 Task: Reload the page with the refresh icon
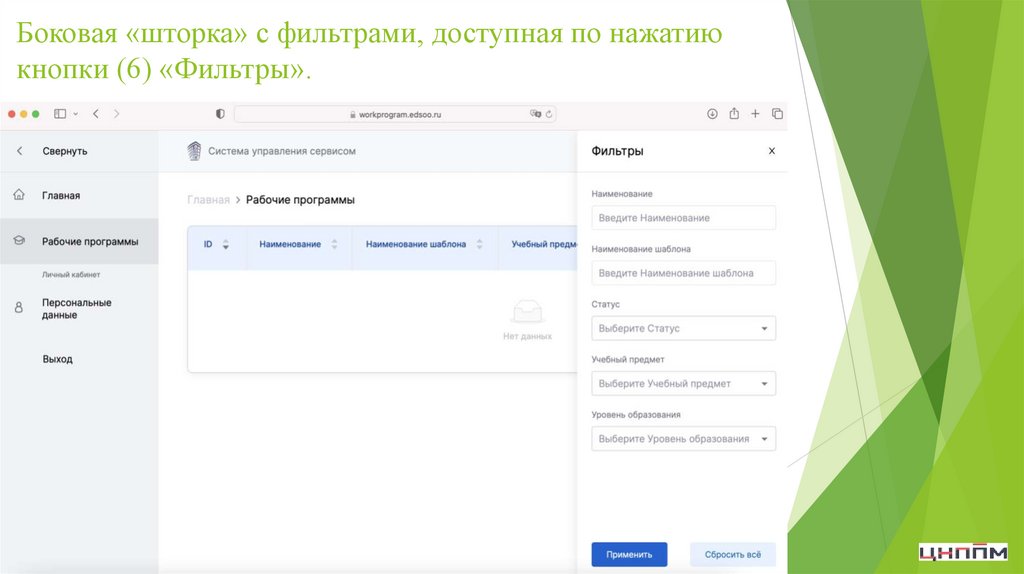[x=549, y=114]
